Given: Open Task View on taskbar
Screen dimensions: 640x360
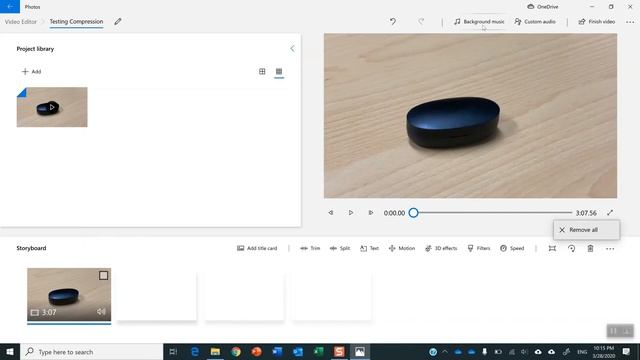Looking at the screenshot, I should tap(173, 352).
